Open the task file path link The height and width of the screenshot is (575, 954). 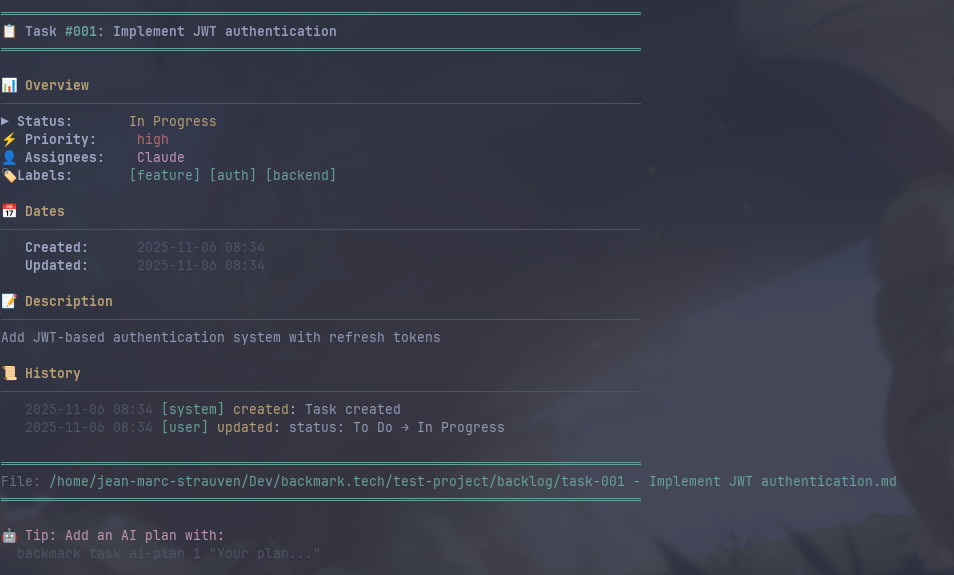[x=473, y=481]
